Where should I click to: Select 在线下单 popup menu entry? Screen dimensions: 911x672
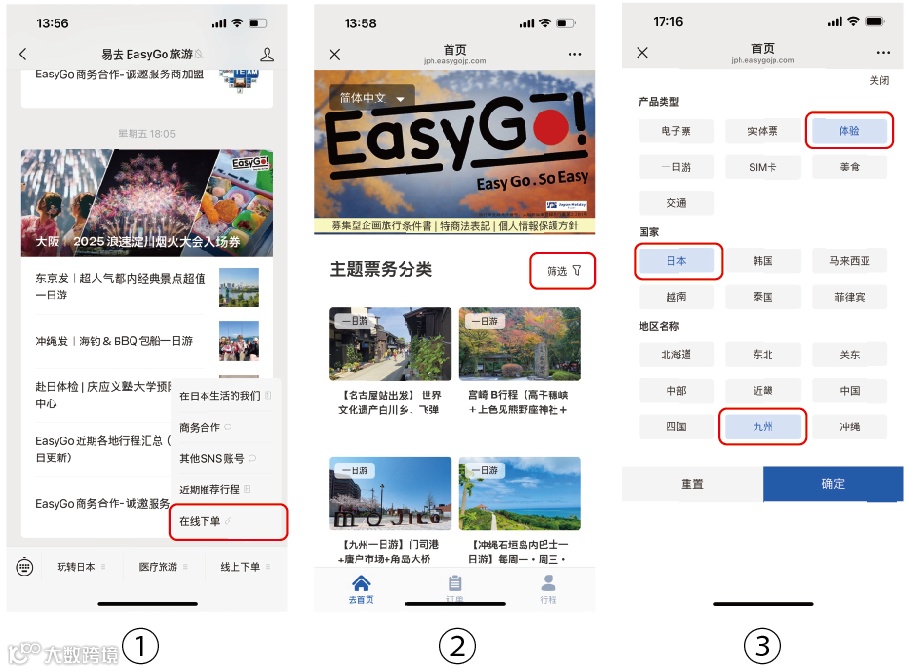[x=228, y=522]
